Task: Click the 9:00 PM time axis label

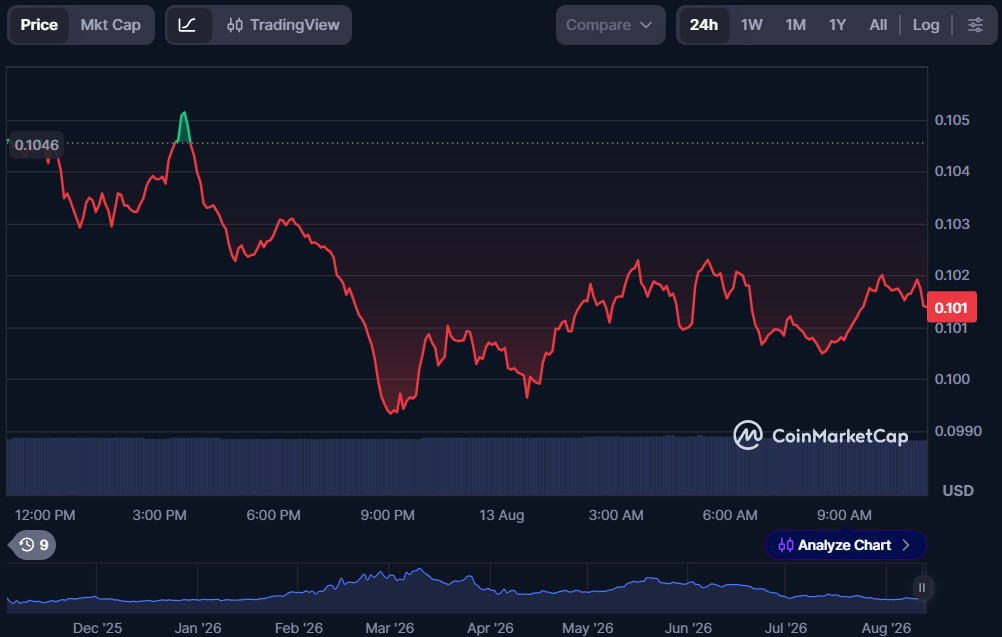Action: coord(387,515)
